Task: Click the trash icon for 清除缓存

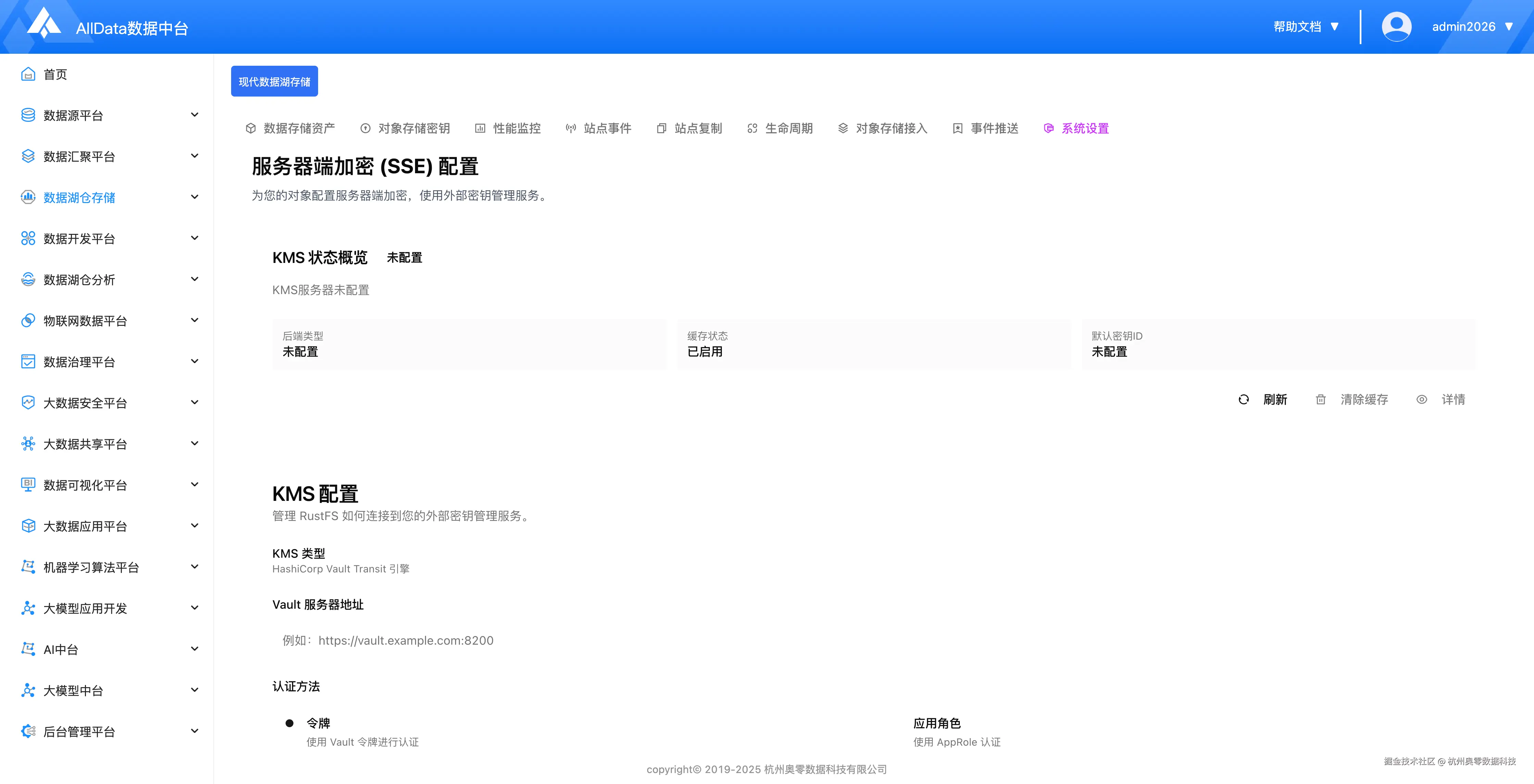Action: point(1320,400)
